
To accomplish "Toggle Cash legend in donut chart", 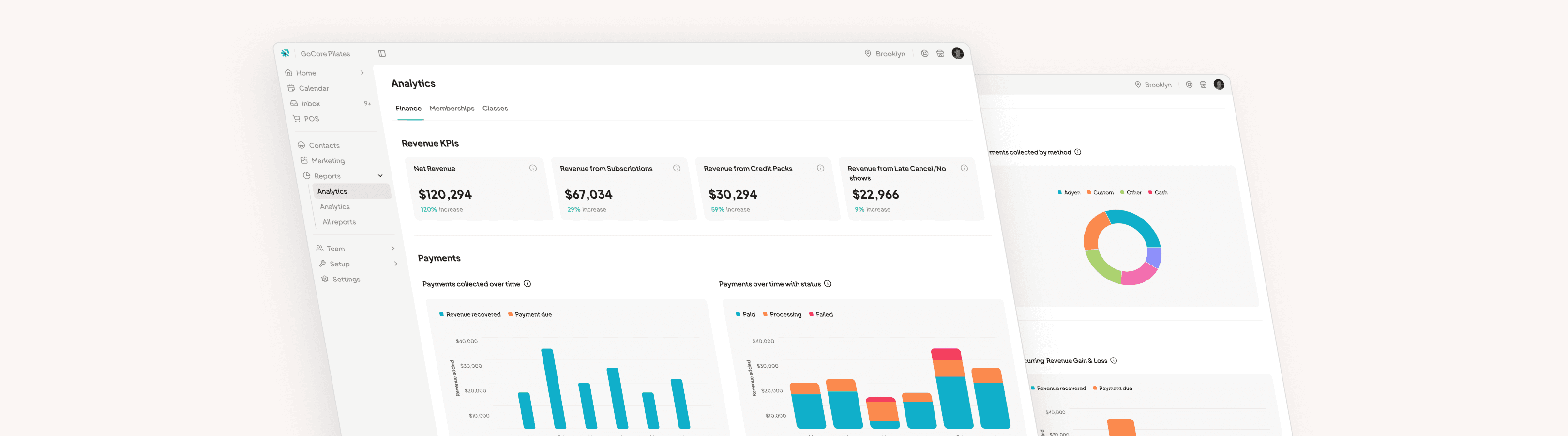I will click(1159, 192).
